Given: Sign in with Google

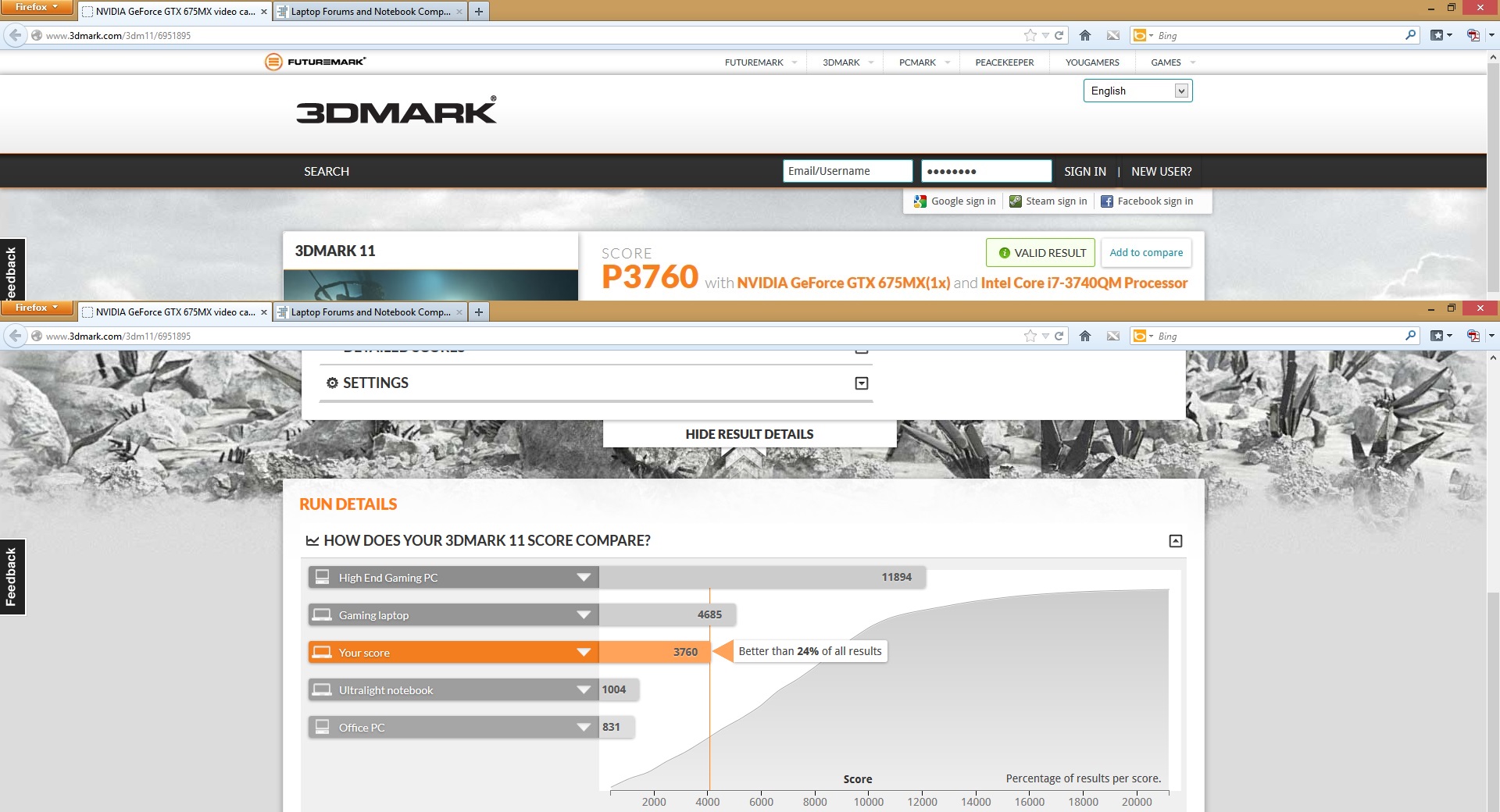Looking at the screenshot, I should [x=955, y=201].
